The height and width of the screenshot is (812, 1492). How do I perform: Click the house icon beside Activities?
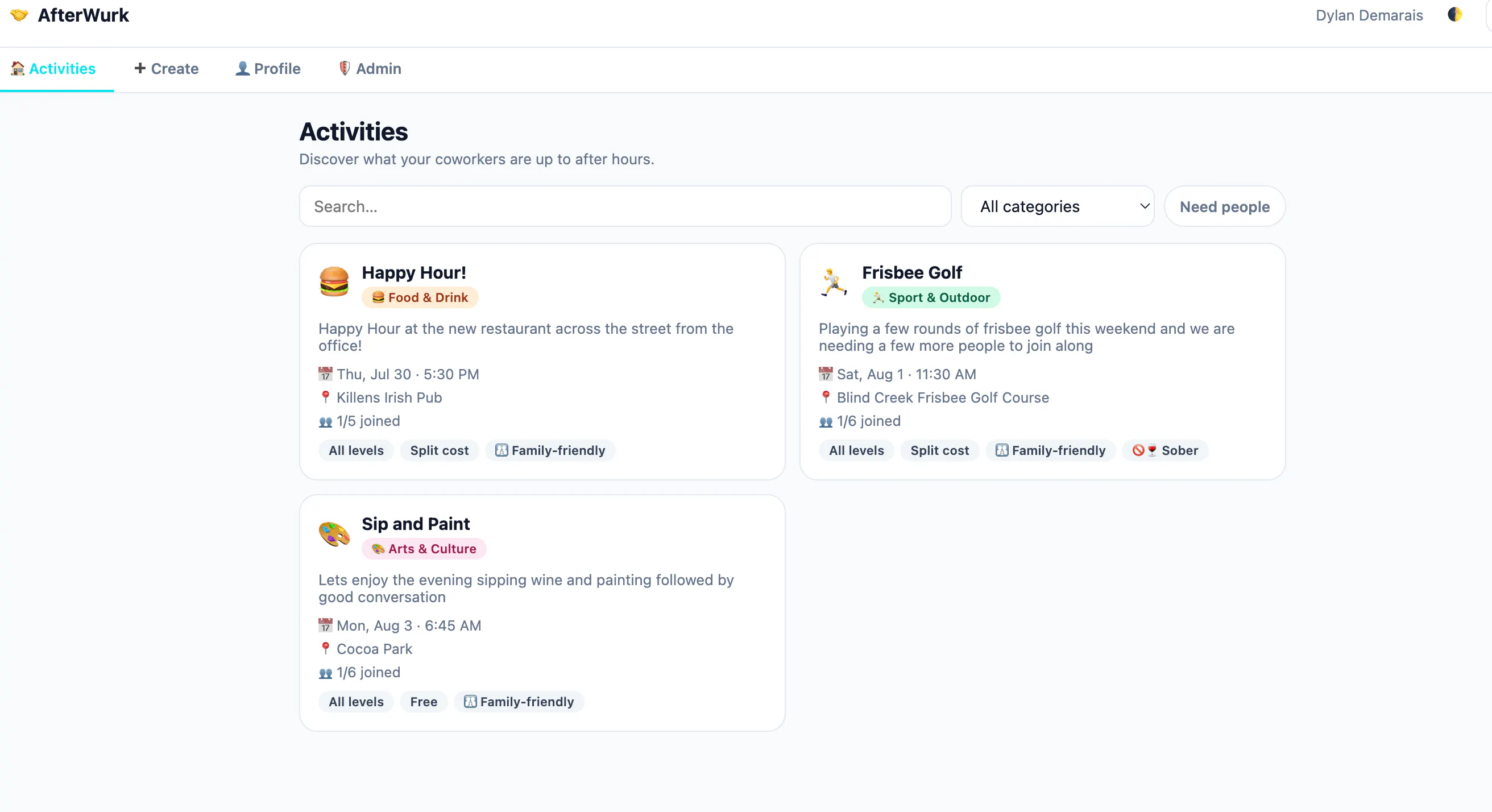pyautogui.click(x=18, y=68)
